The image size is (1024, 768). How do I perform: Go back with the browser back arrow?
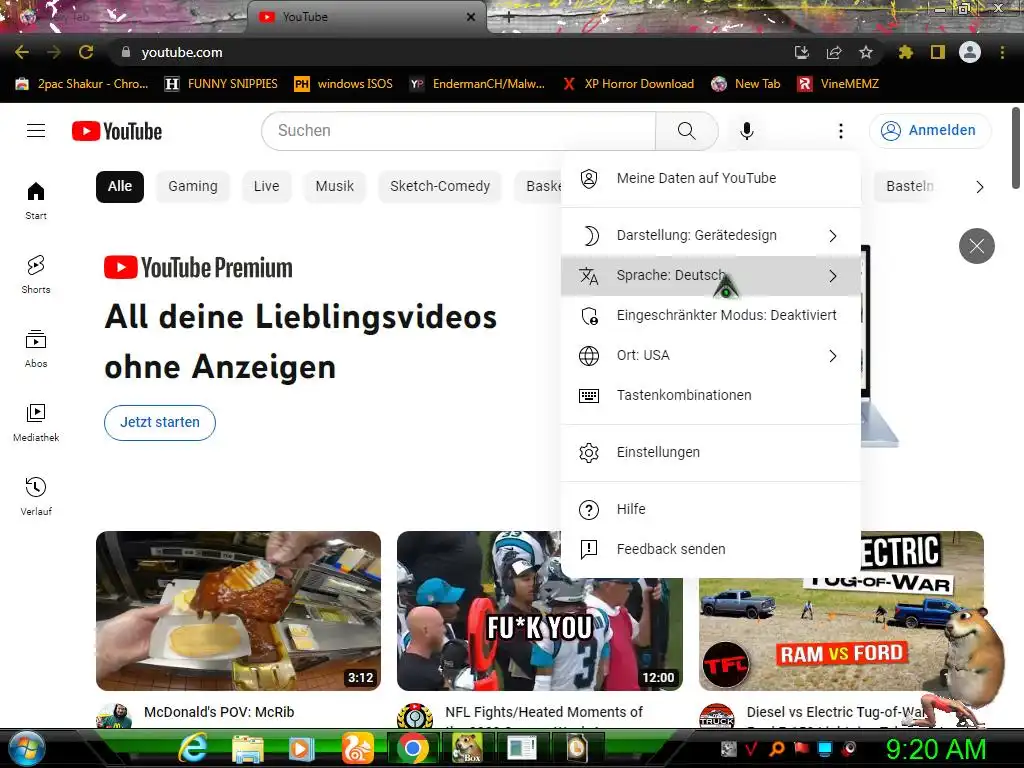coord(22,52)
